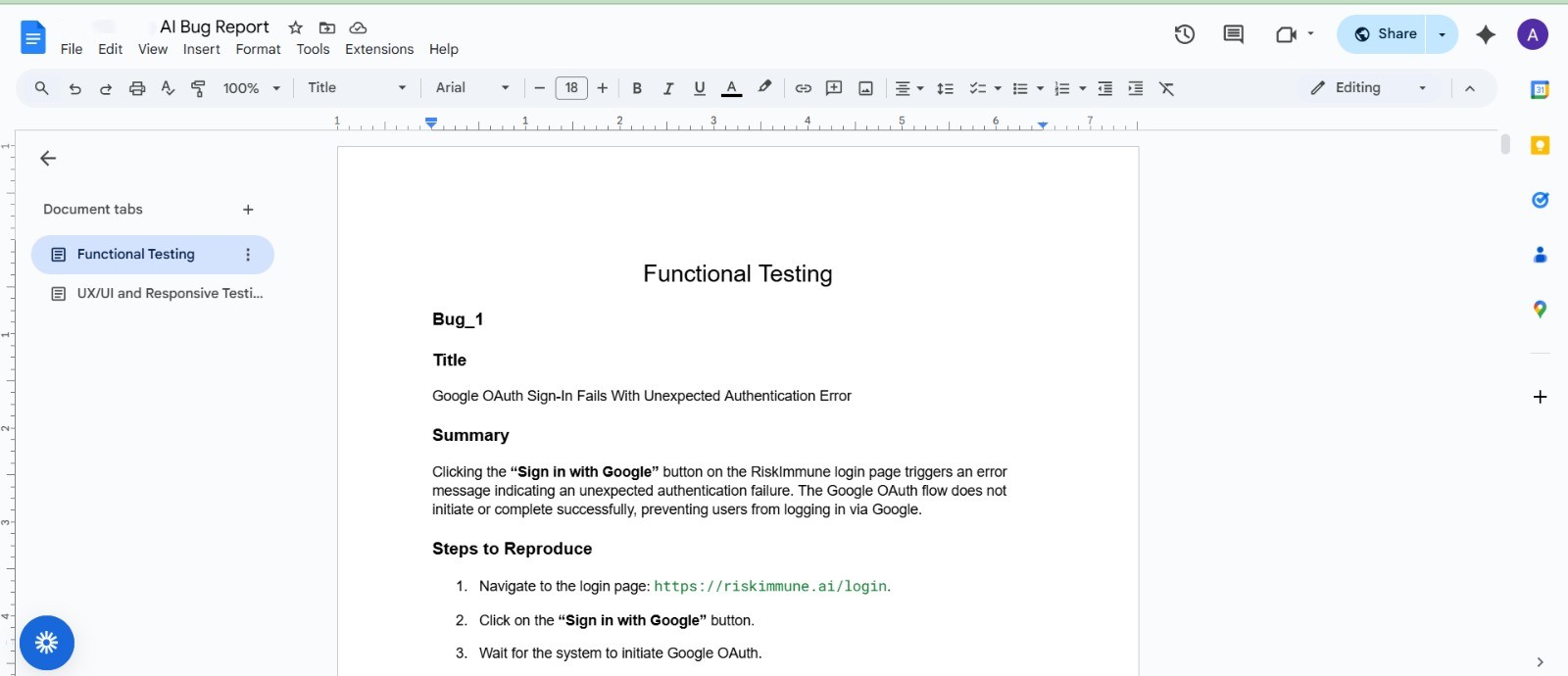This screenshot has width=1568, height=676.
Task: Add a new document tab
Action: tap(248, 210)
